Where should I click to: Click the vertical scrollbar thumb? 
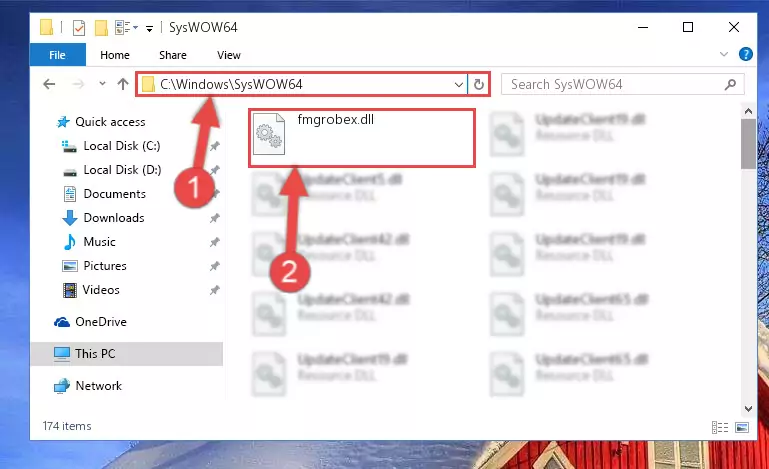point(748,144)
